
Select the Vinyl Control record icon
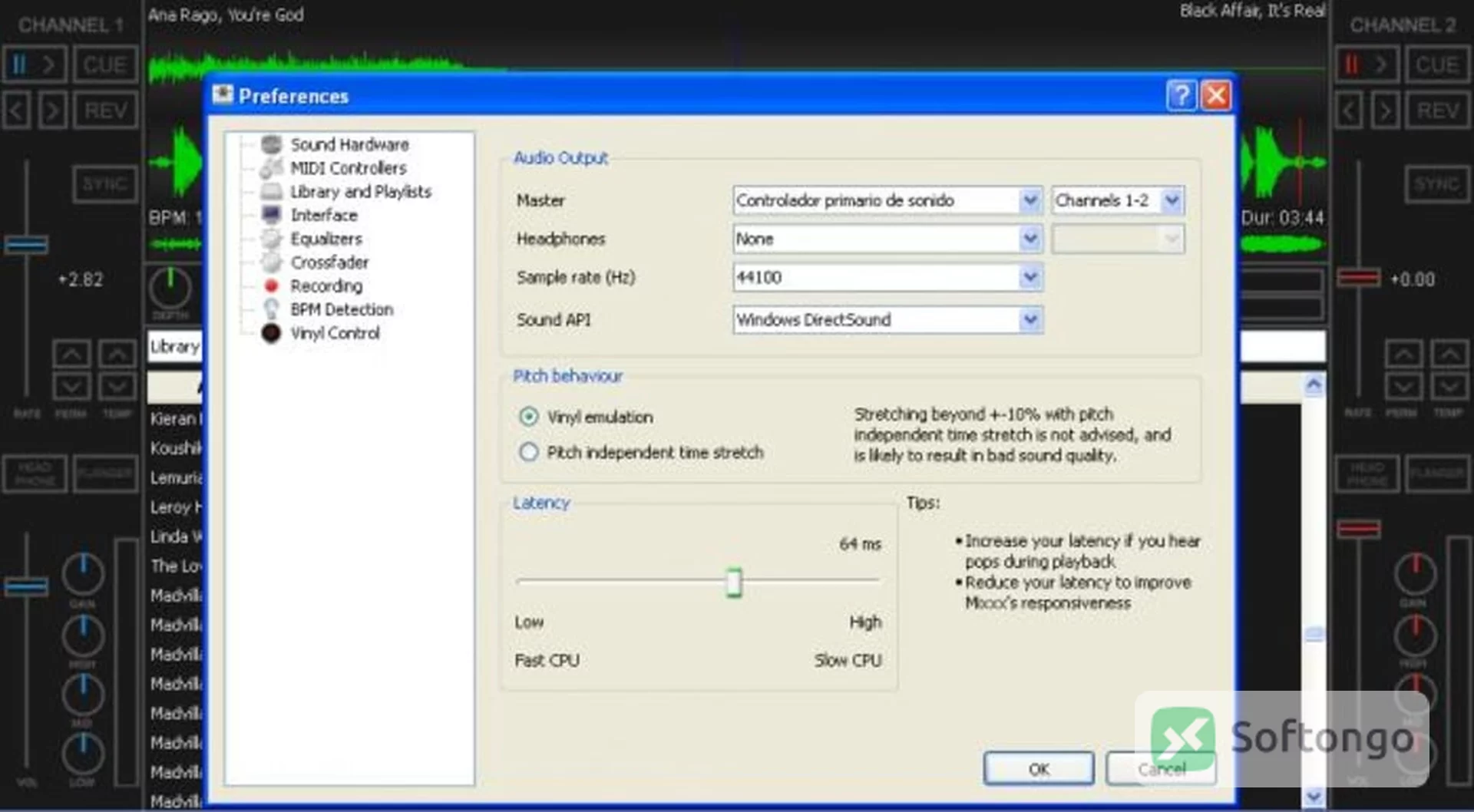tap(271, 333)
